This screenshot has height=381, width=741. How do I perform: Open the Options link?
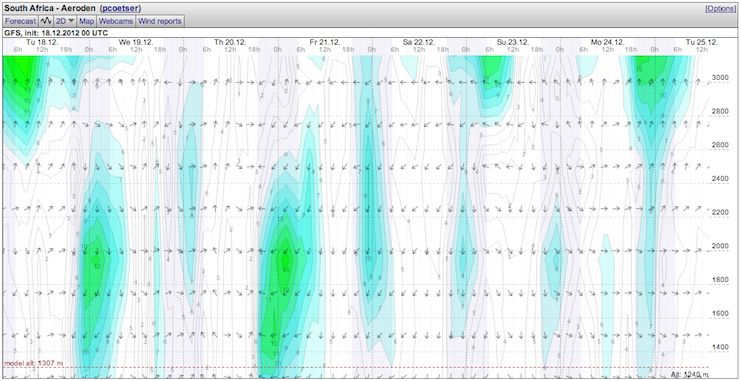pyautogui.click(x=721, y=9)
